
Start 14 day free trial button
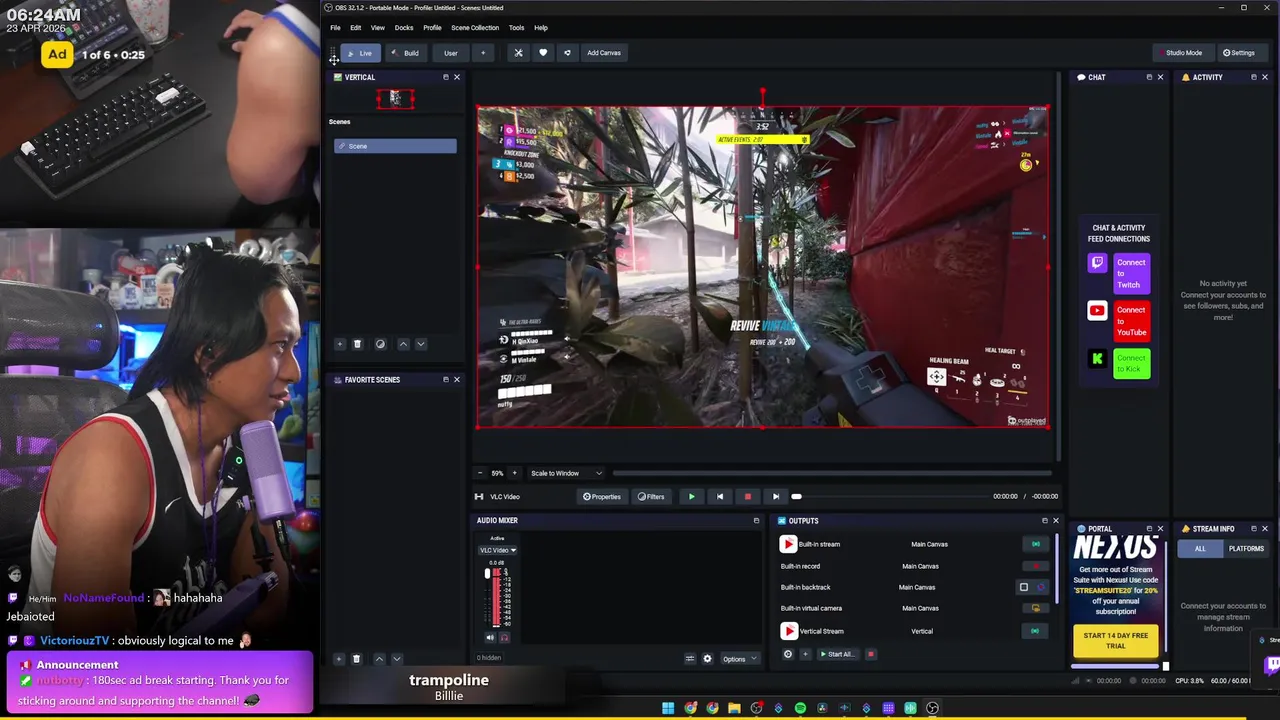1115,641
